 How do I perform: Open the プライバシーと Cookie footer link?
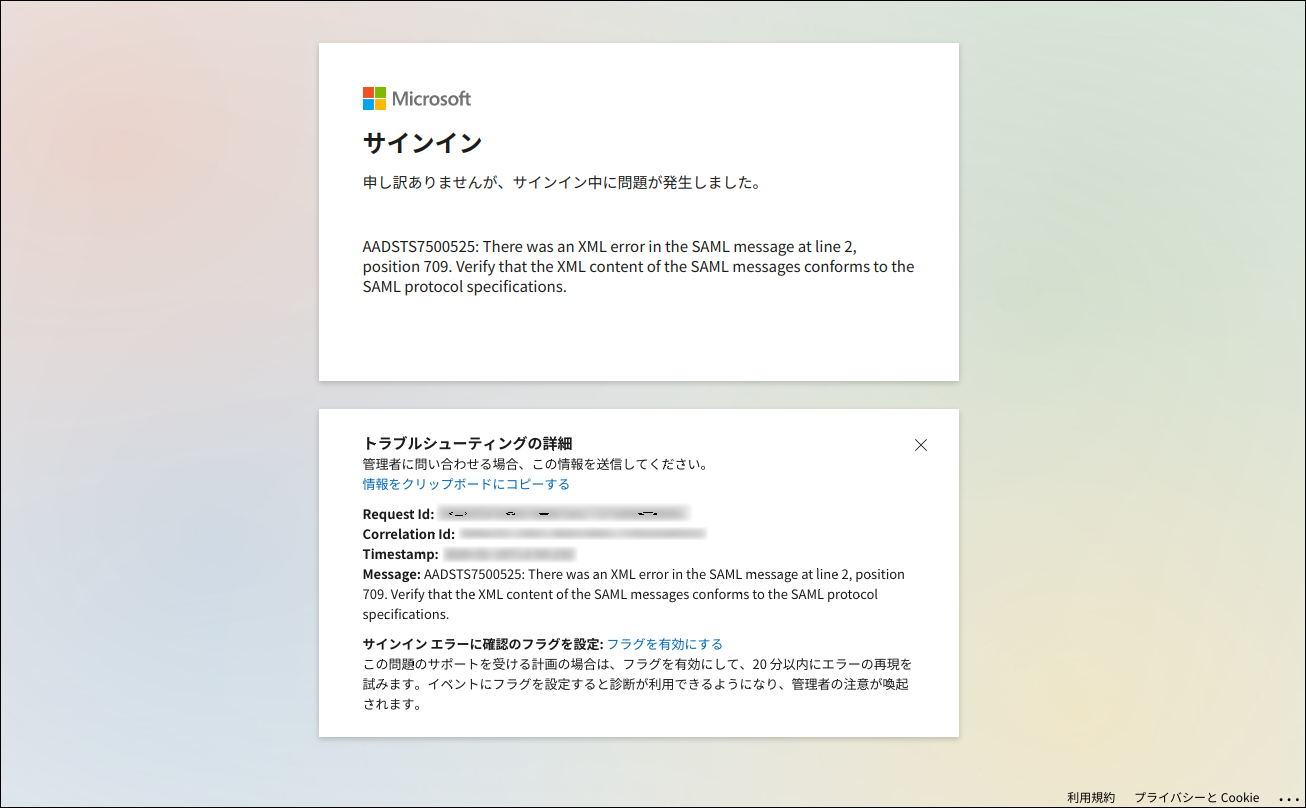pos(1196,797)
